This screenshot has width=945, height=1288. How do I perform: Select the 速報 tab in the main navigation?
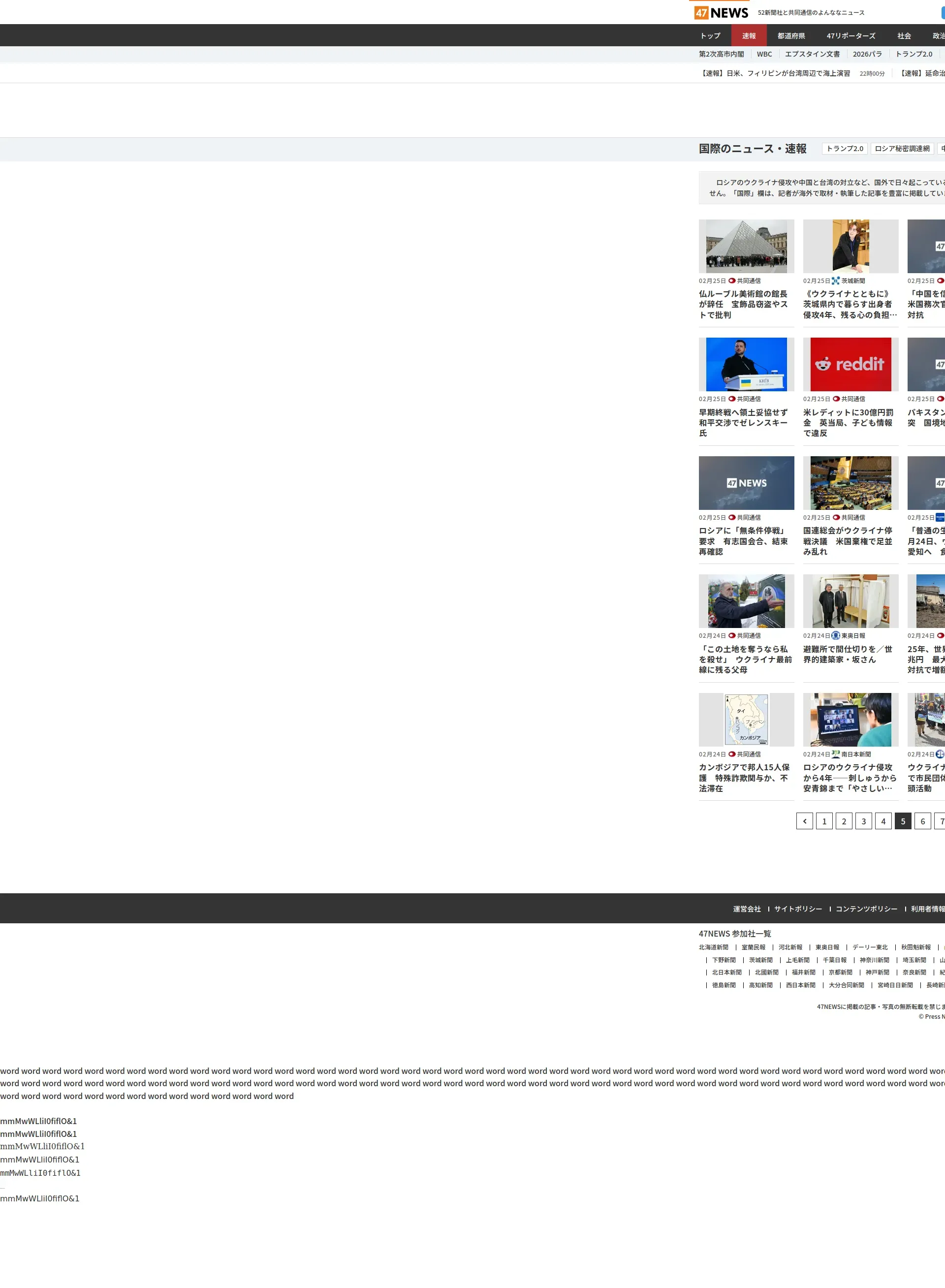[x=749, y=35]
